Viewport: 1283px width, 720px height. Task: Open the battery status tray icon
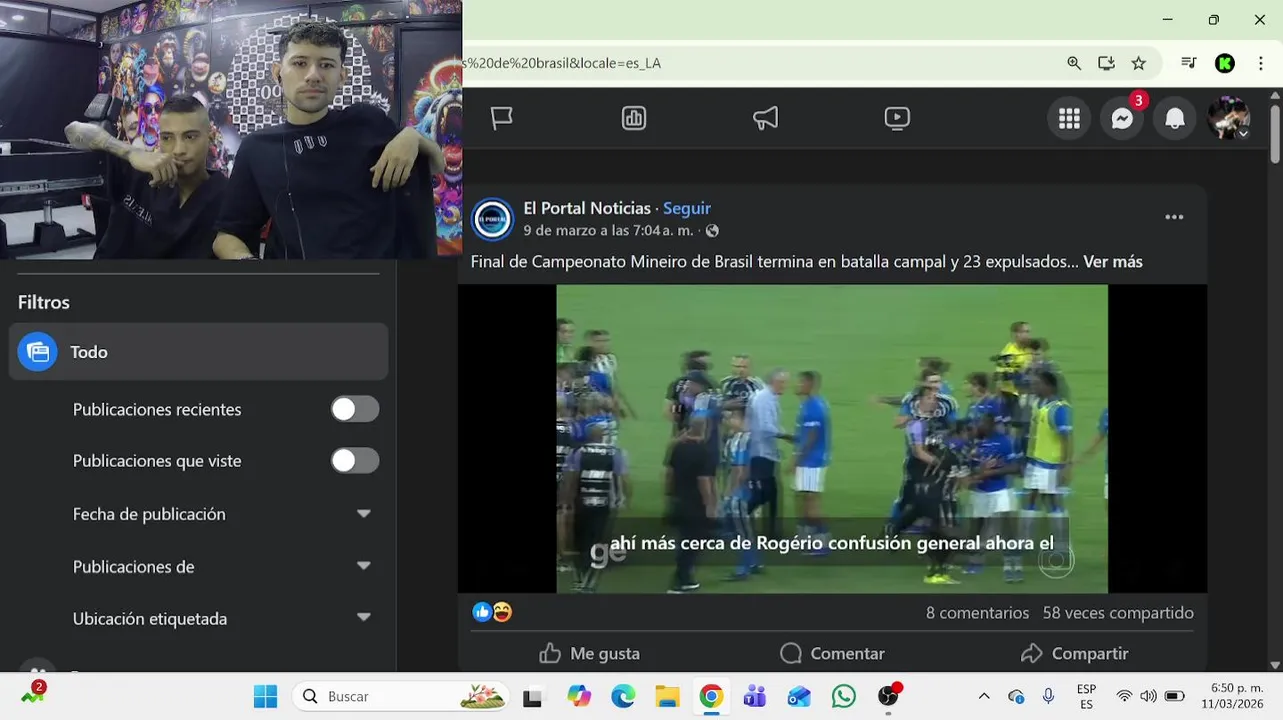1175,696
